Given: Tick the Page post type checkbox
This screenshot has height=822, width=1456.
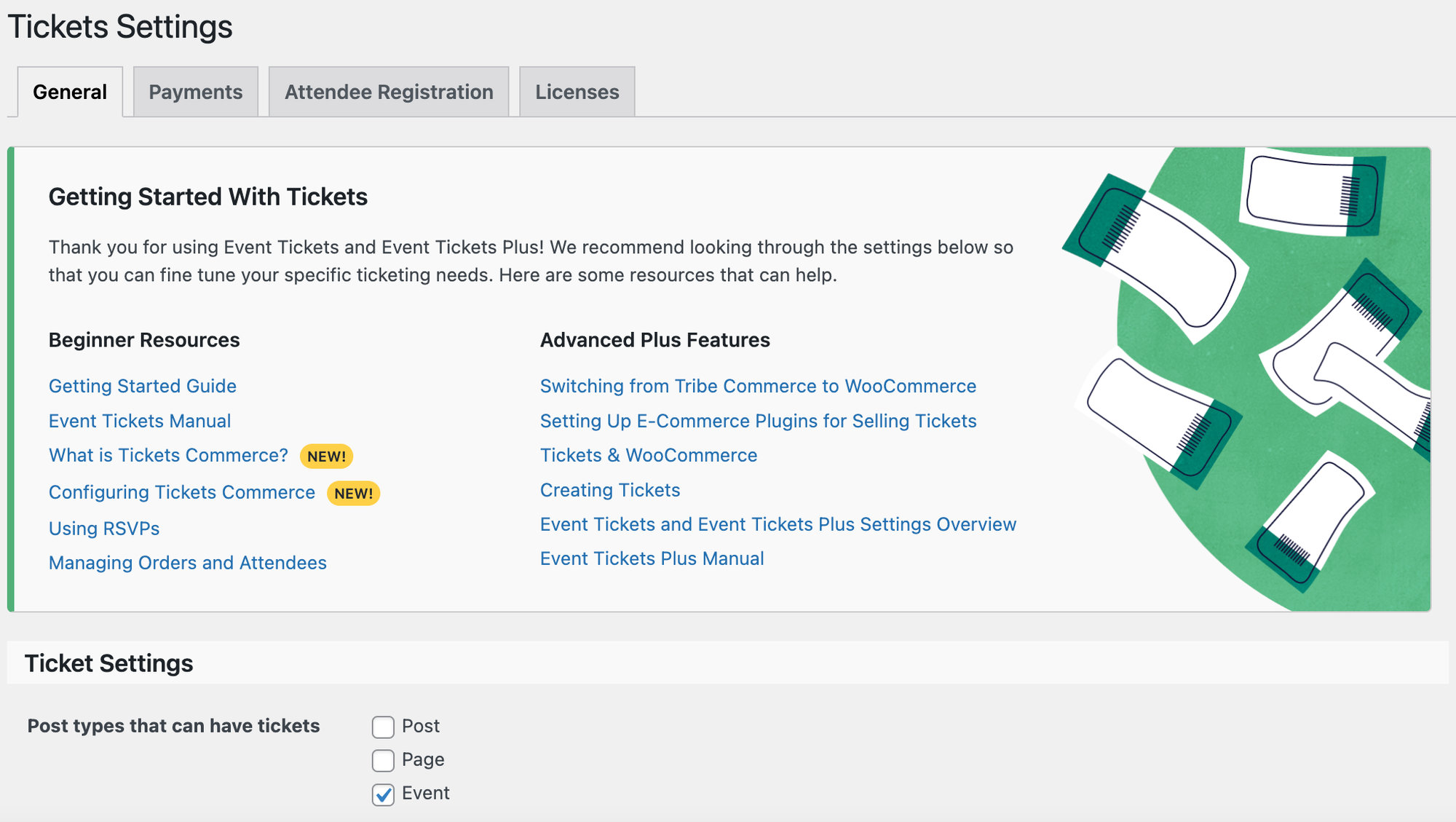Looking at the screenshot, I should (383, 760).
